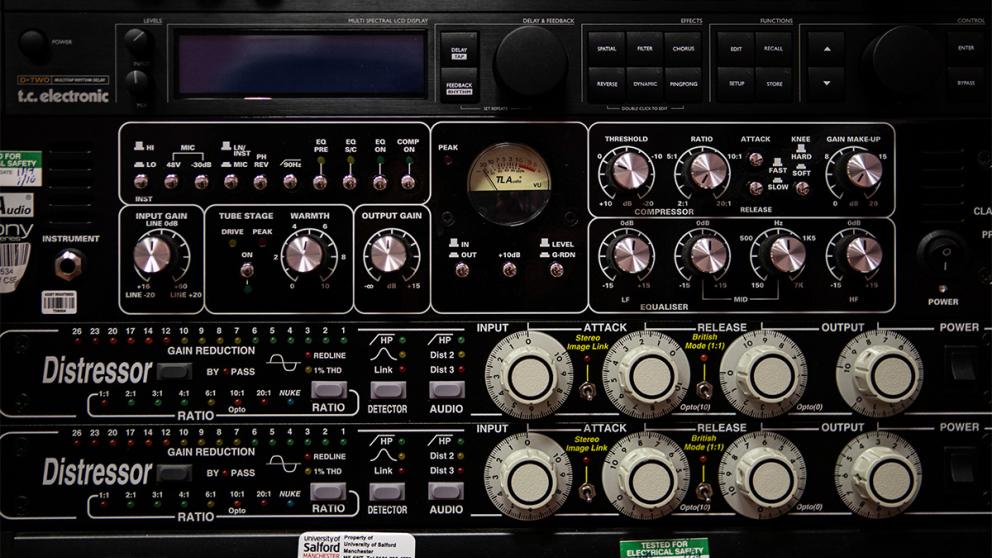992x558 pixels.
Task: Flip the +10dB meter switch
Action: (x=509, y=269)
